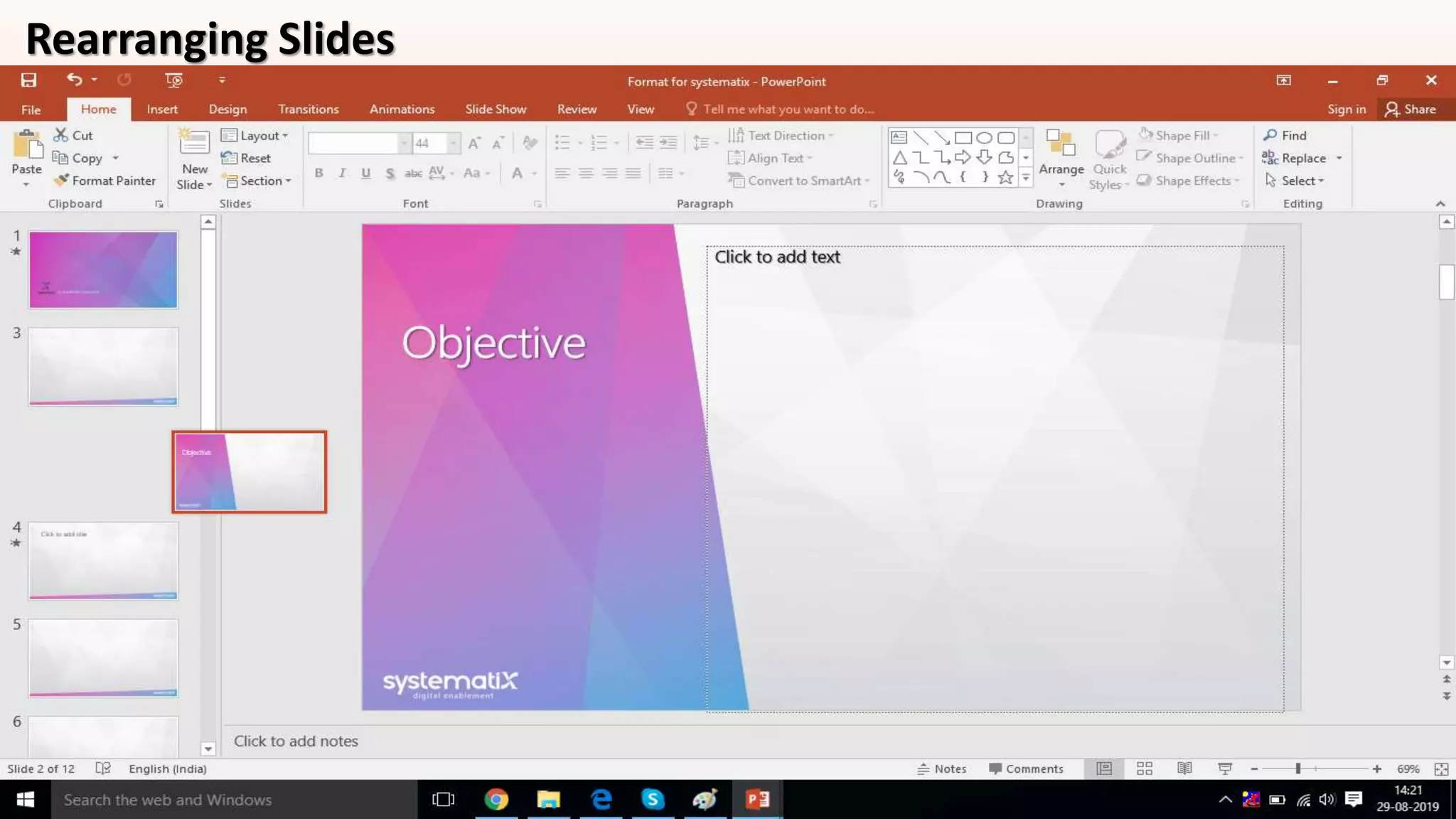The image size is (1456, 819).
Task: Click fit slide to window icon
Action: point(1441,769)
